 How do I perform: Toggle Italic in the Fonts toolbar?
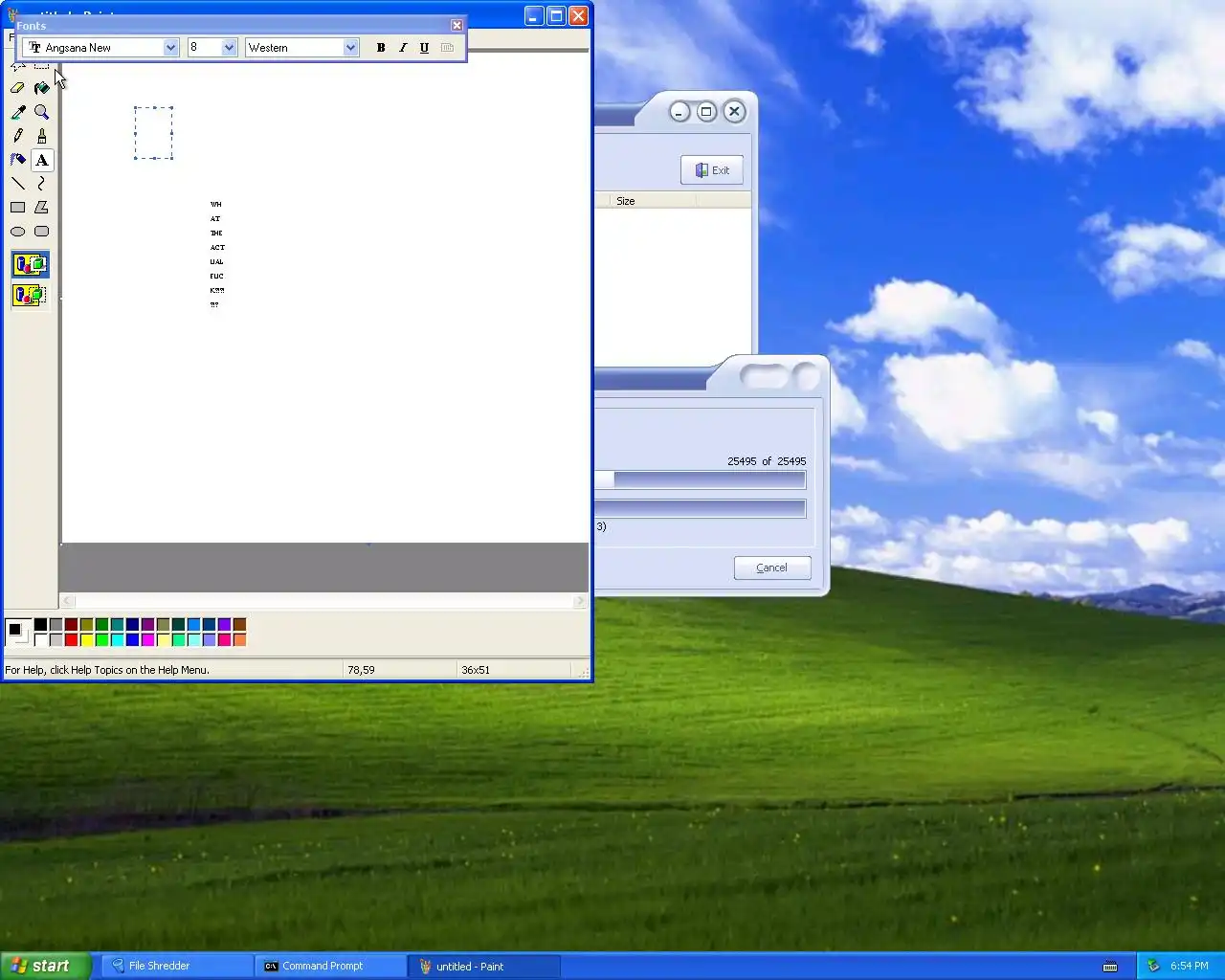(403, 48)
